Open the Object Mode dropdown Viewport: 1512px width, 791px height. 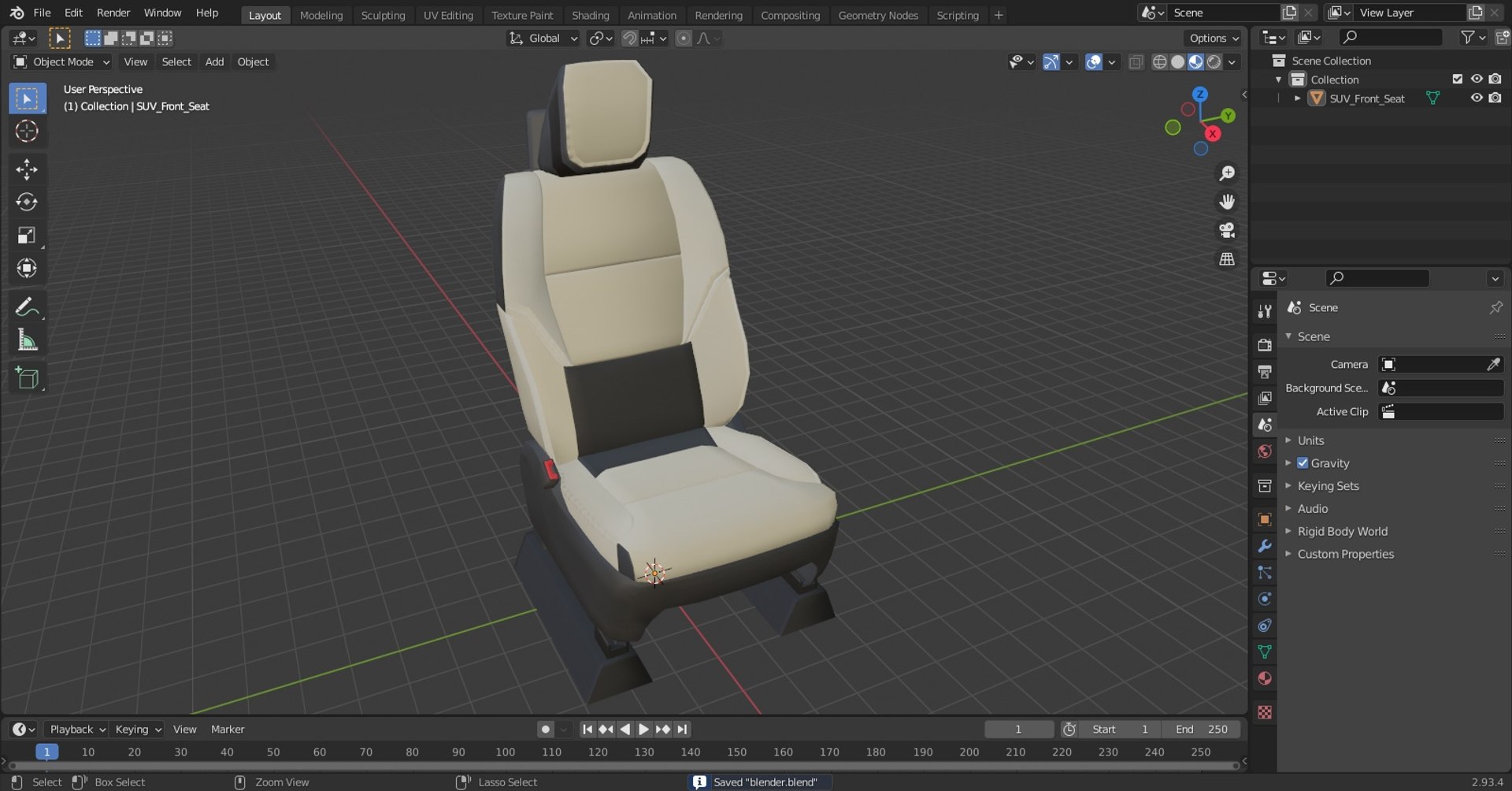click(x=61, y=61)
